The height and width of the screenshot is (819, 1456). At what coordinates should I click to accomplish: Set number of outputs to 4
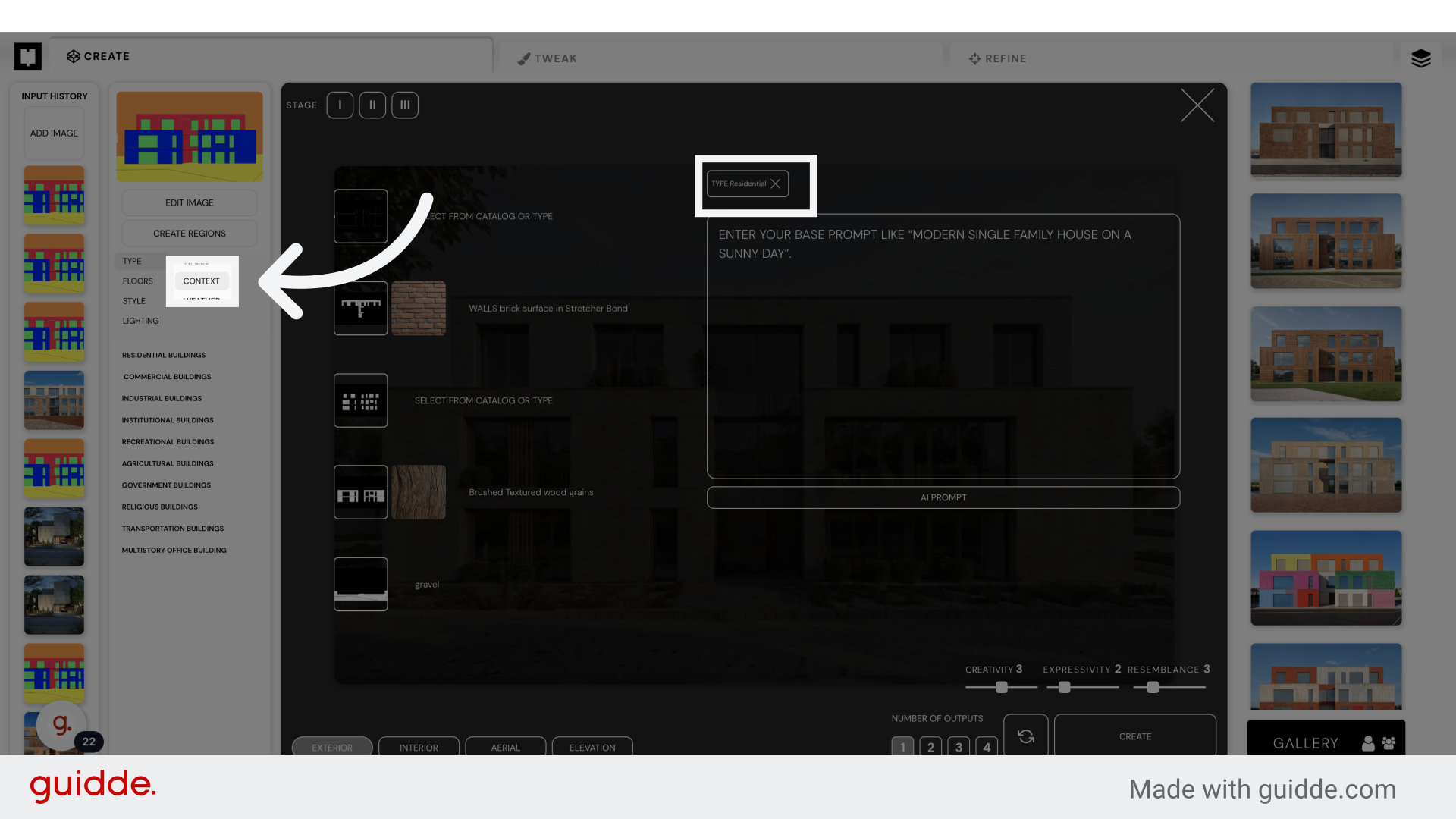point(987,746)
